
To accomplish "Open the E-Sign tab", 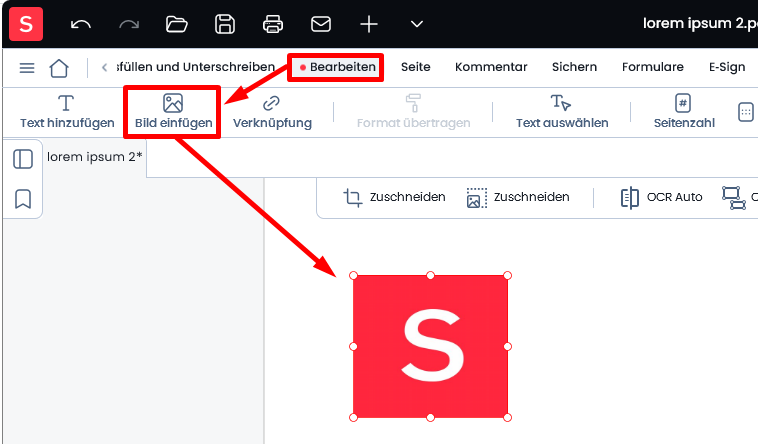I will (727, 67).
